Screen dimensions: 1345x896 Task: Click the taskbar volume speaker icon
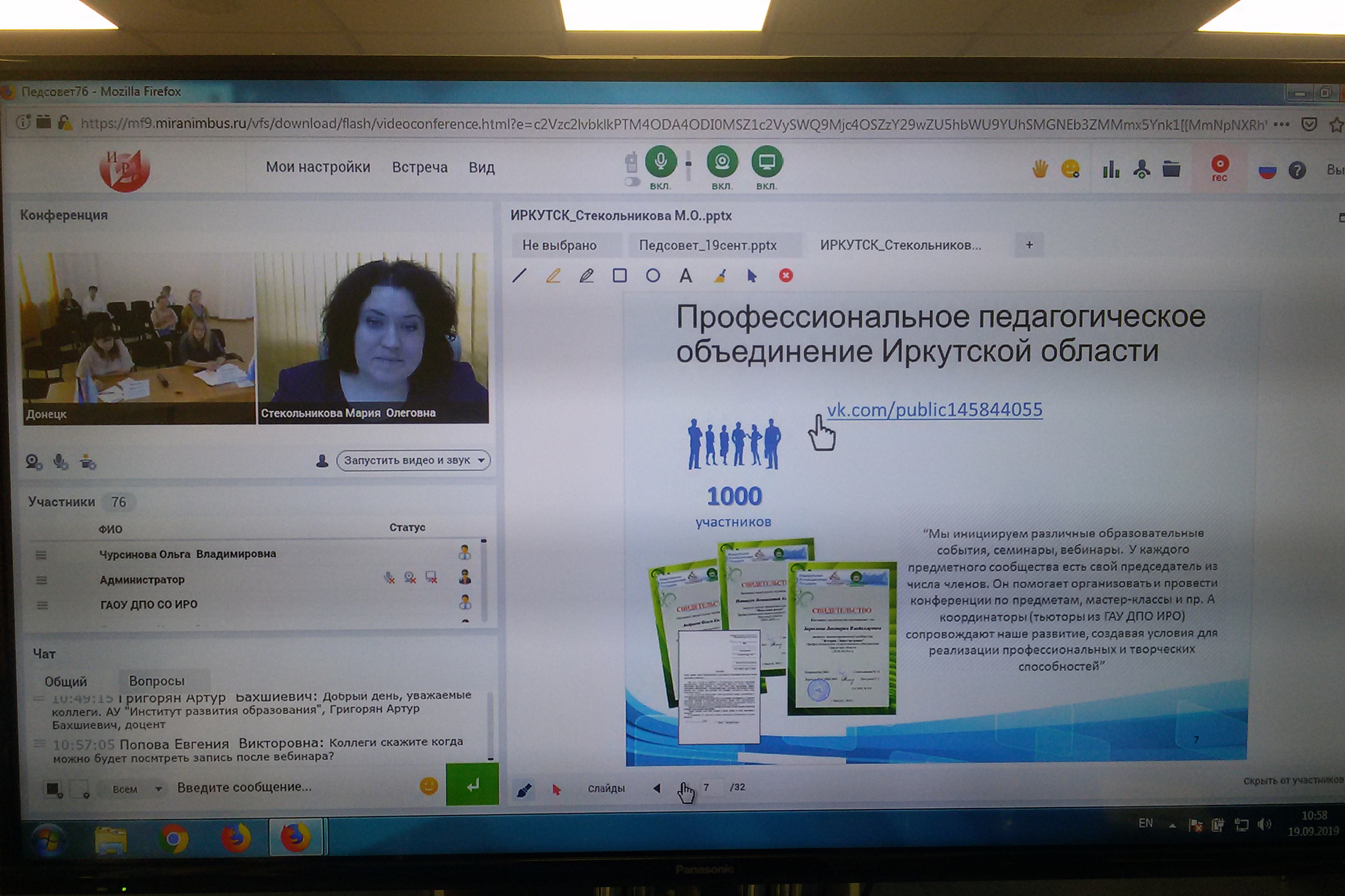(x=1265, y=824)
